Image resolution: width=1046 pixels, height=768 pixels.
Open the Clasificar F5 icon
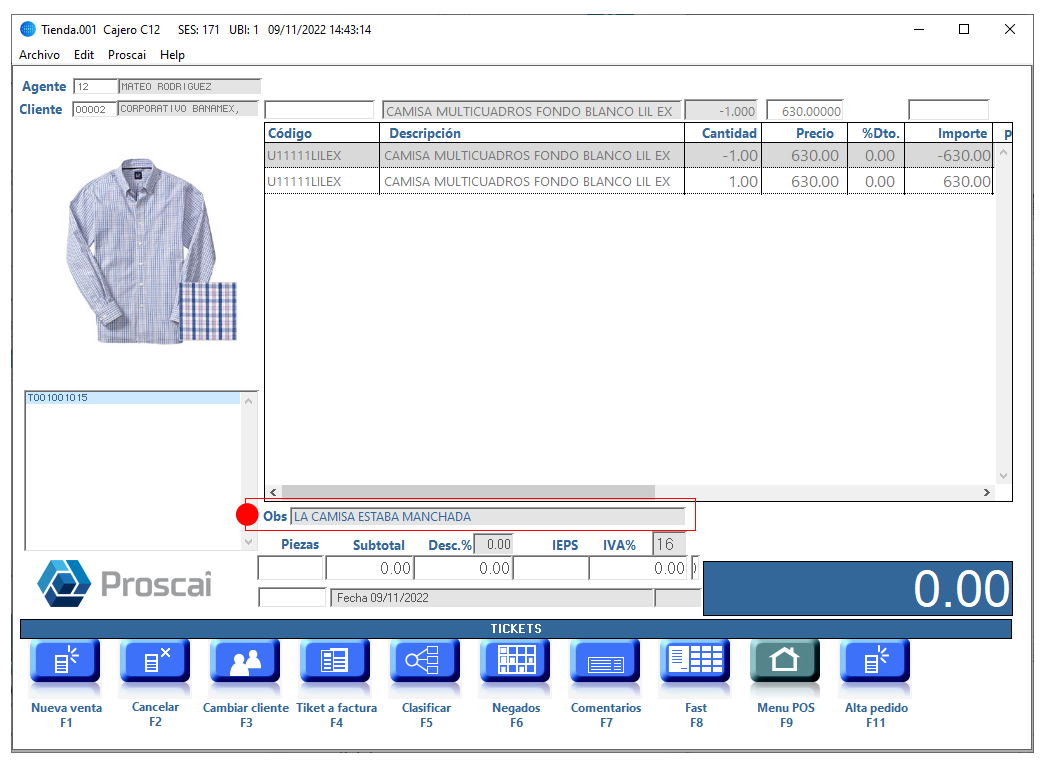[x=426, y=661]
